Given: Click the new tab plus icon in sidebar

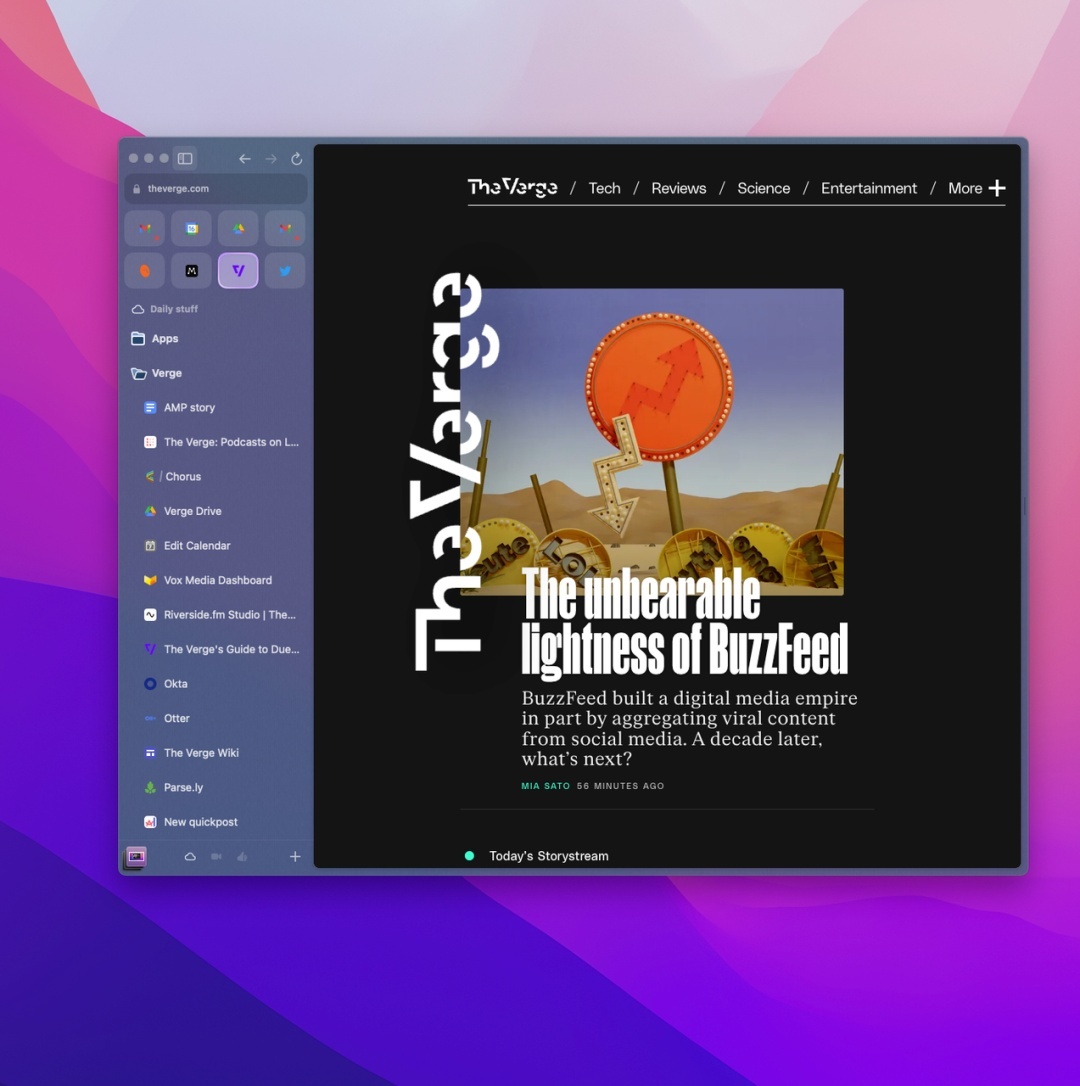Looking at the screenshot, I should click(295, 857).
